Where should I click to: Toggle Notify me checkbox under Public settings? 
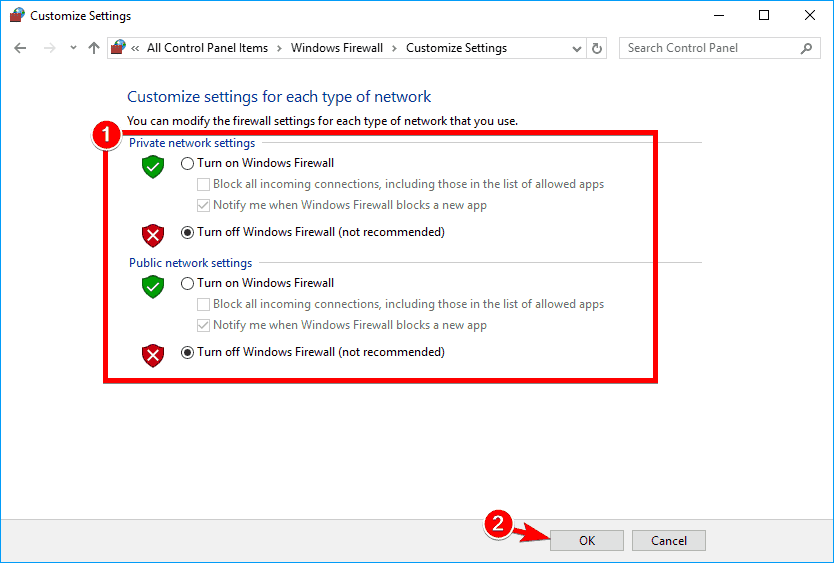coord(203,325)
